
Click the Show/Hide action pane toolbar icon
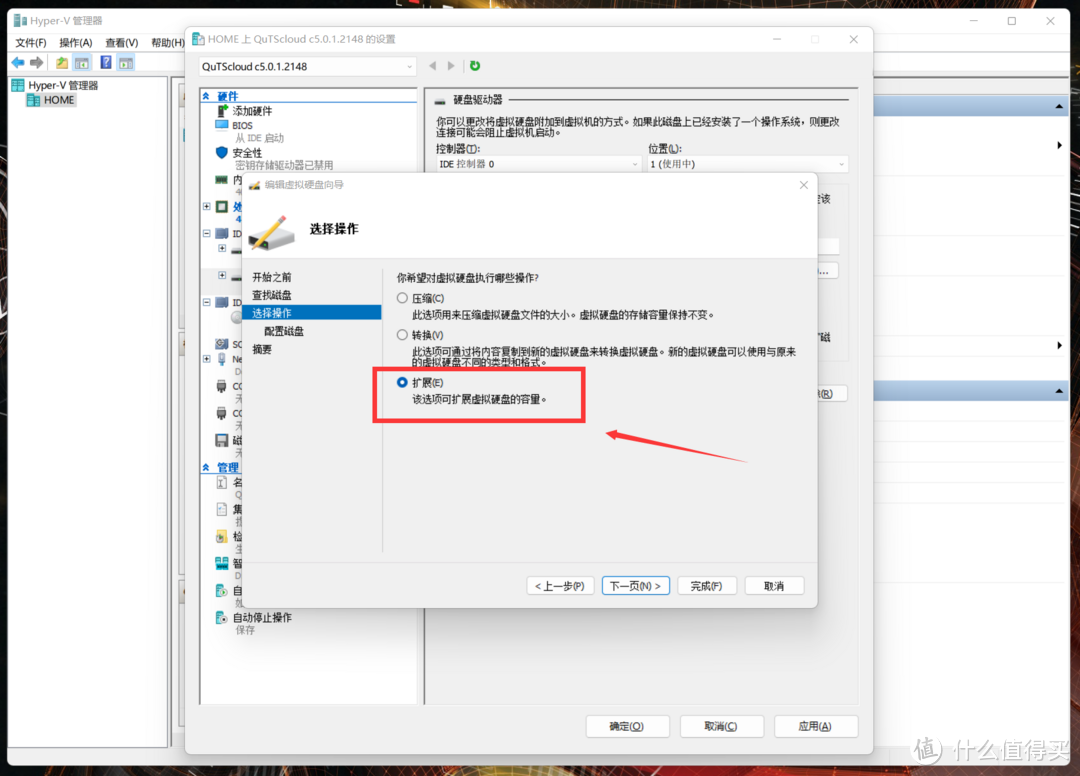[125, 63]
